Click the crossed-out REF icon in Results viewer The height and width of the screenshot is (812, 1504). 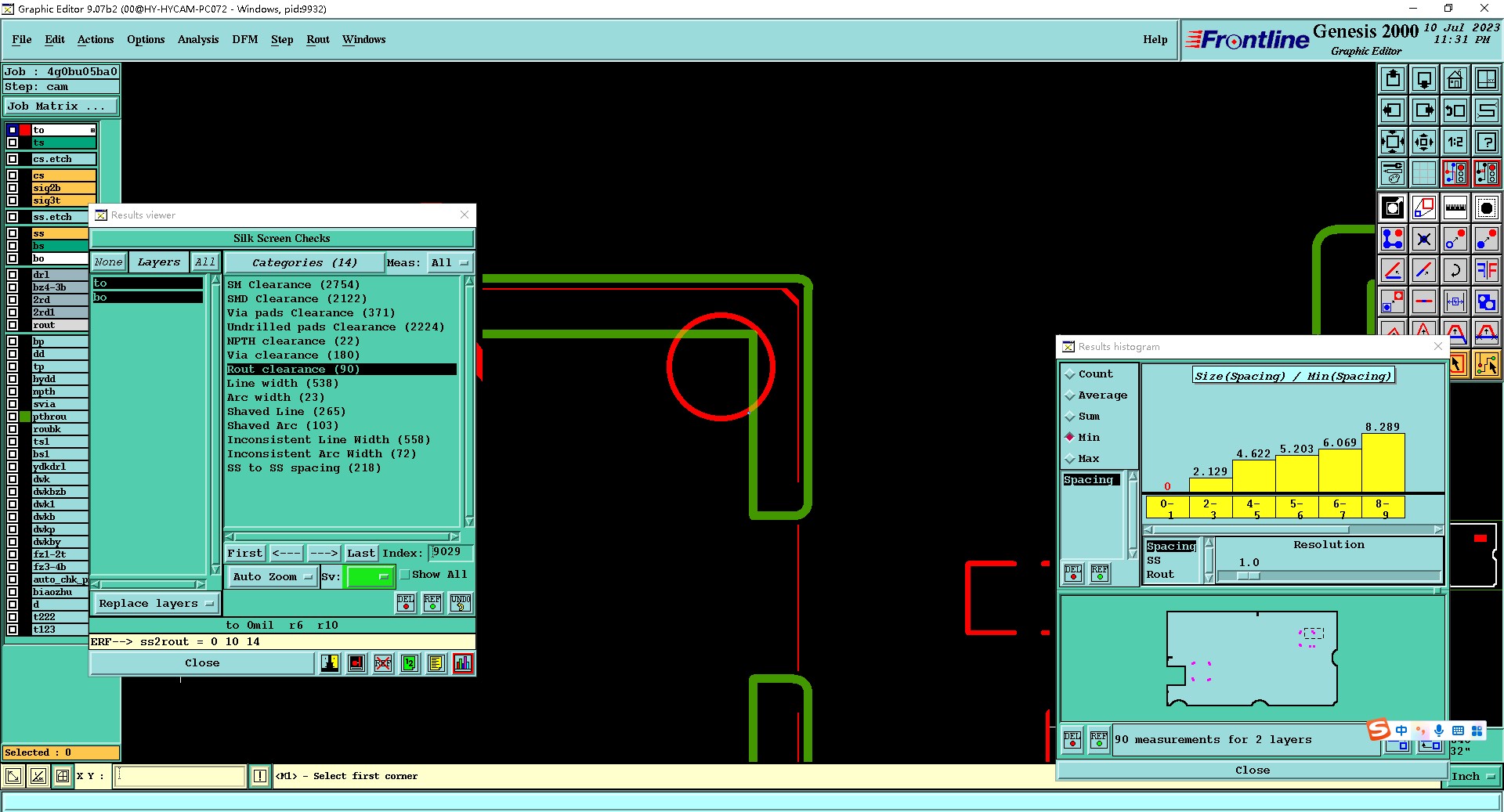[x=383, y=663]
